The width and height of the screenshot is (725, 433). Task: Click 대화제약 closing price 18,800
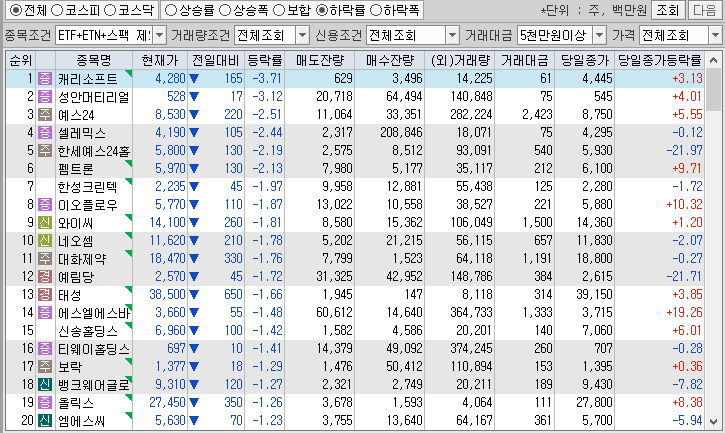(595, 259)
